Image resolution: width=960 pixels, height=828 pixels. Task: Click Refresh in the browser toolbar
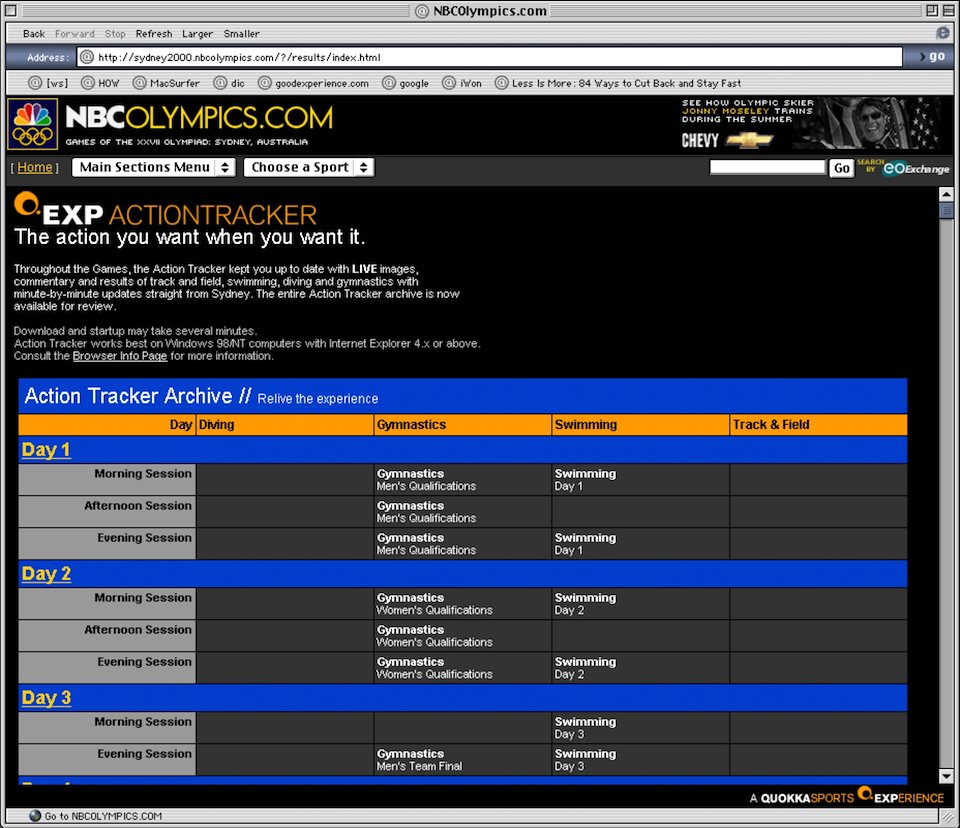(x=154, y=34)
